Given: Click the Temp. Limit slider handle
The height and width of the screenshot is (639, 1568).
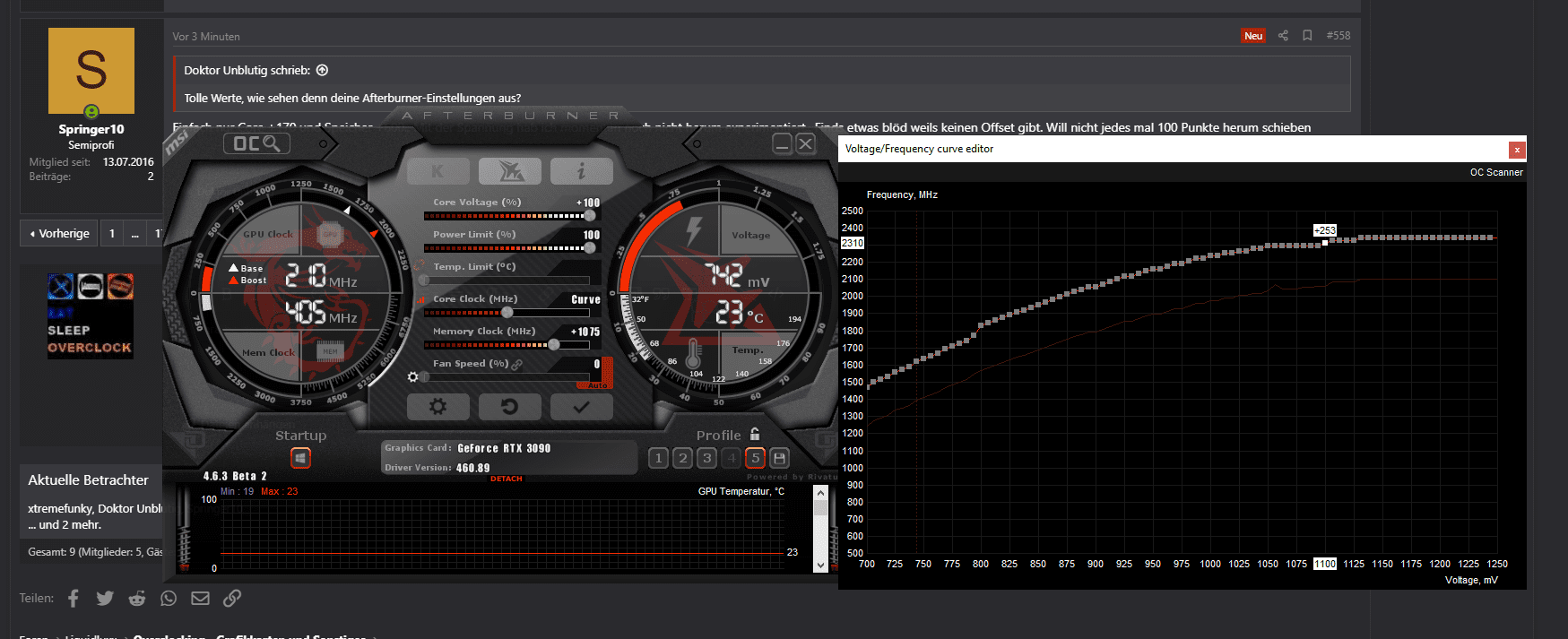Looking at the screenshot, I should tap(424, 280).
